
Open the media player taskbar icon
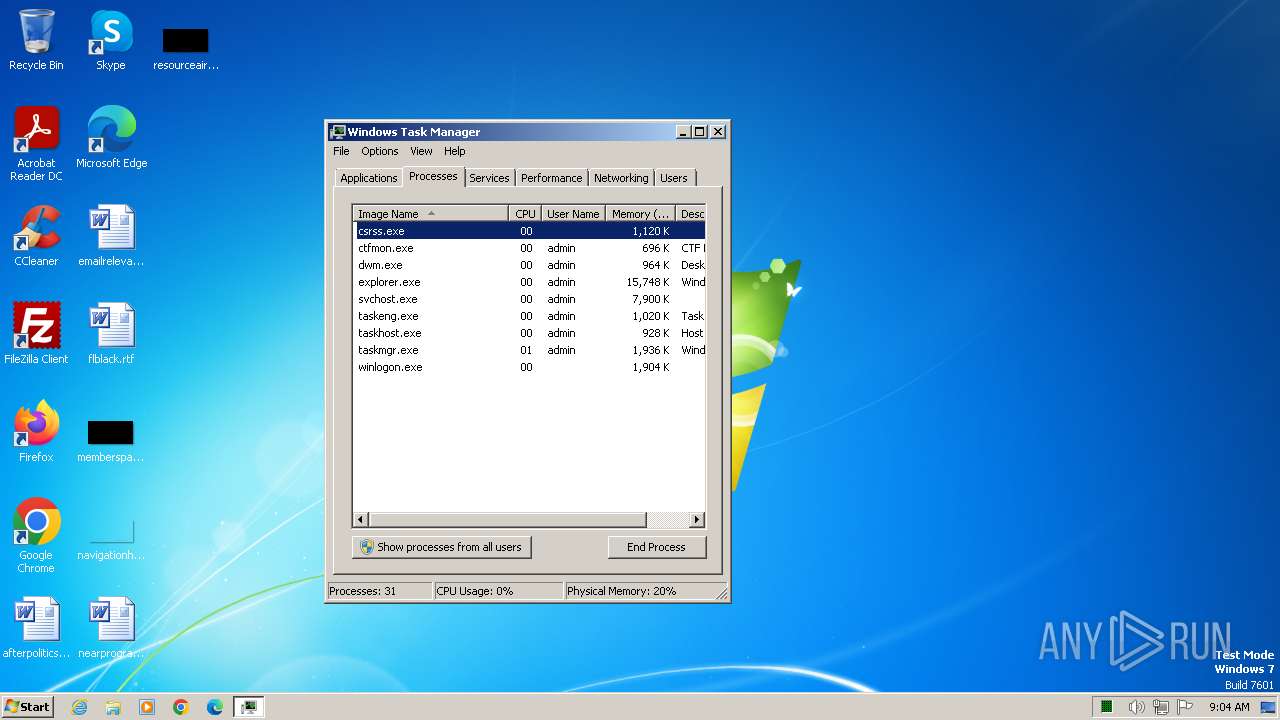(x=147, y=707)
